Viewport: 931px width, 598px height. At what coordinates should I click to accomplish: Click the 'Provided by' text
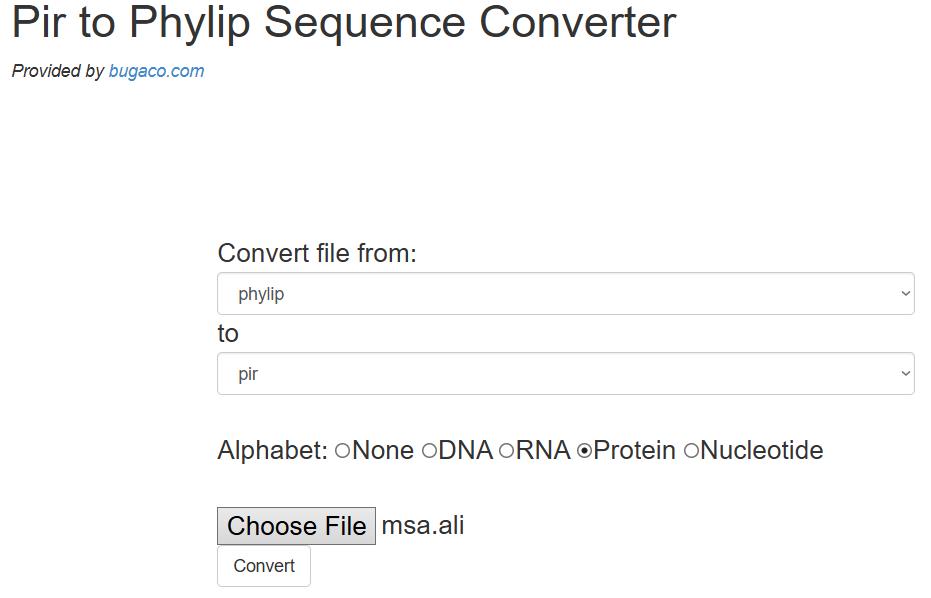pyautogui.click(x=58, y=71)
